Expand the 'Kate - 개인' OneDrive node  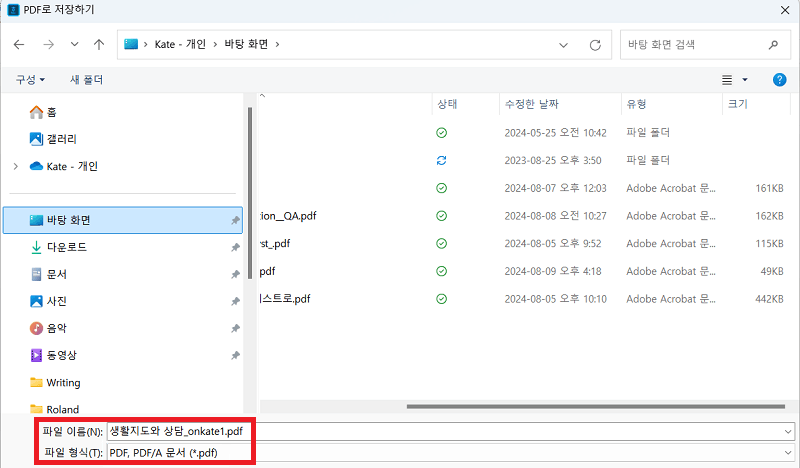pos(16,166)
